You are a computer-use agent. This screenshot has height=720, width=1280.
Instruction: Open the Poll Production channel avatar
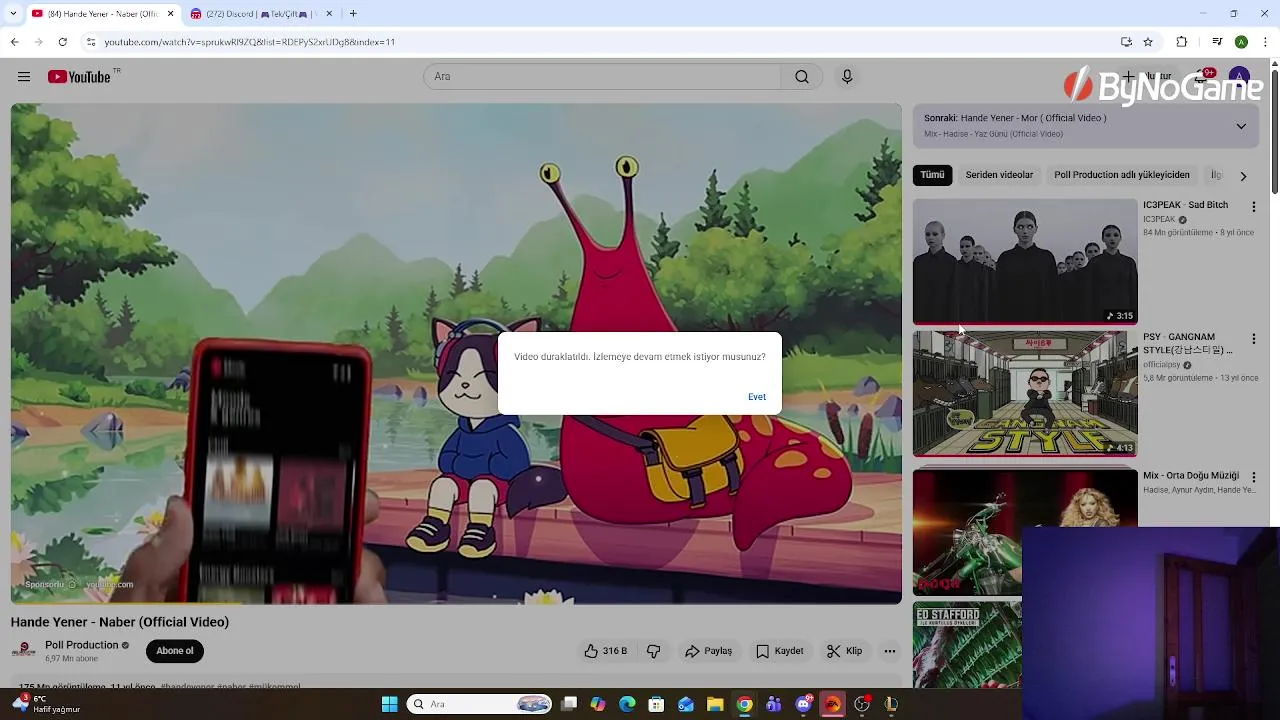[23, 651]
